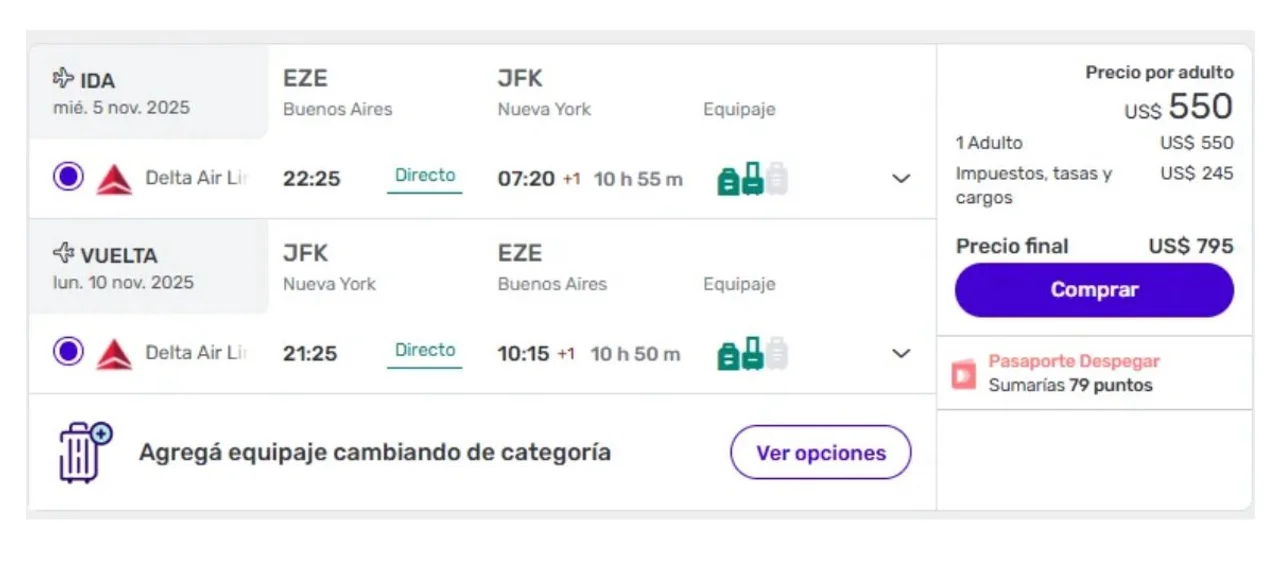This screenshot has height=566, width=1280.
Task: Click the Directo label on return flight
Action: [425, 351]
